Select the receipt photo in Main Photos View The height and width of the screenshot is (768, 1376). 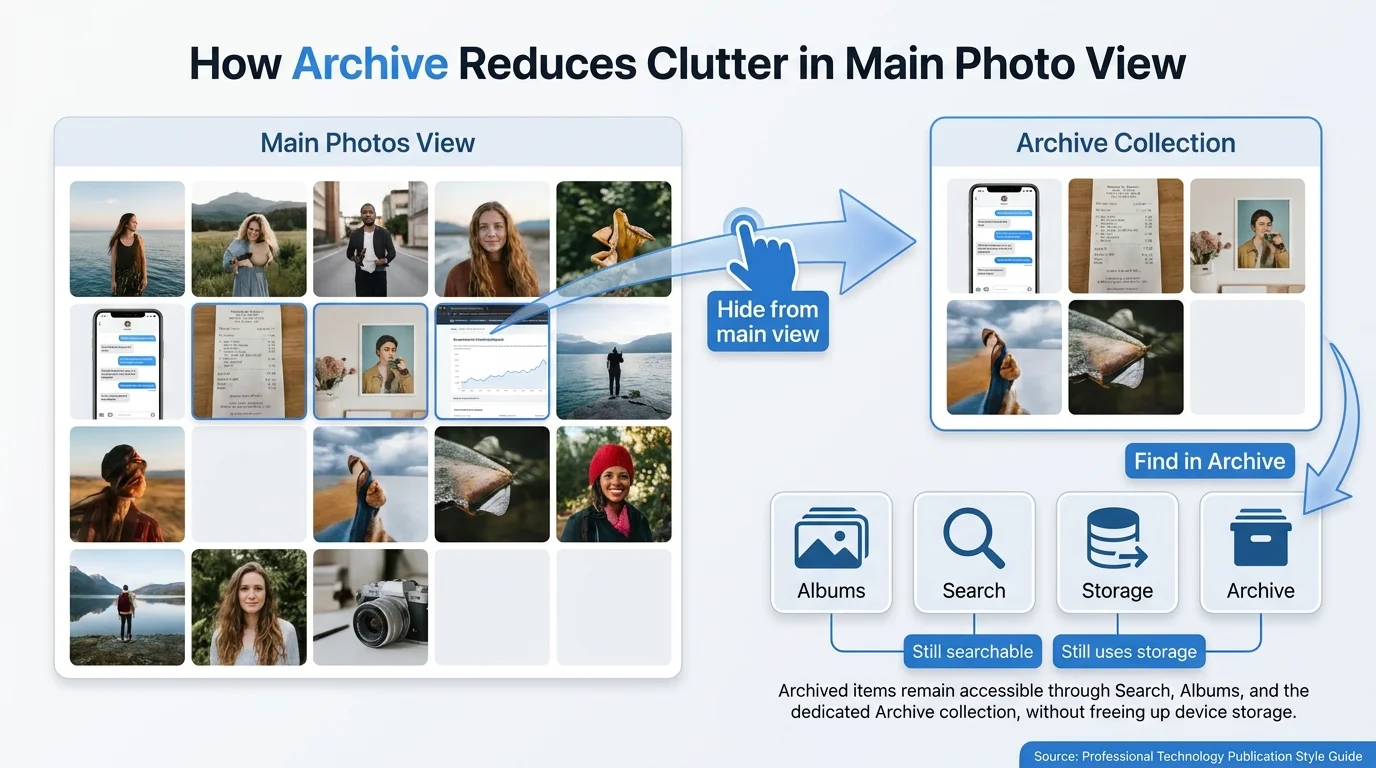point(249,361)
